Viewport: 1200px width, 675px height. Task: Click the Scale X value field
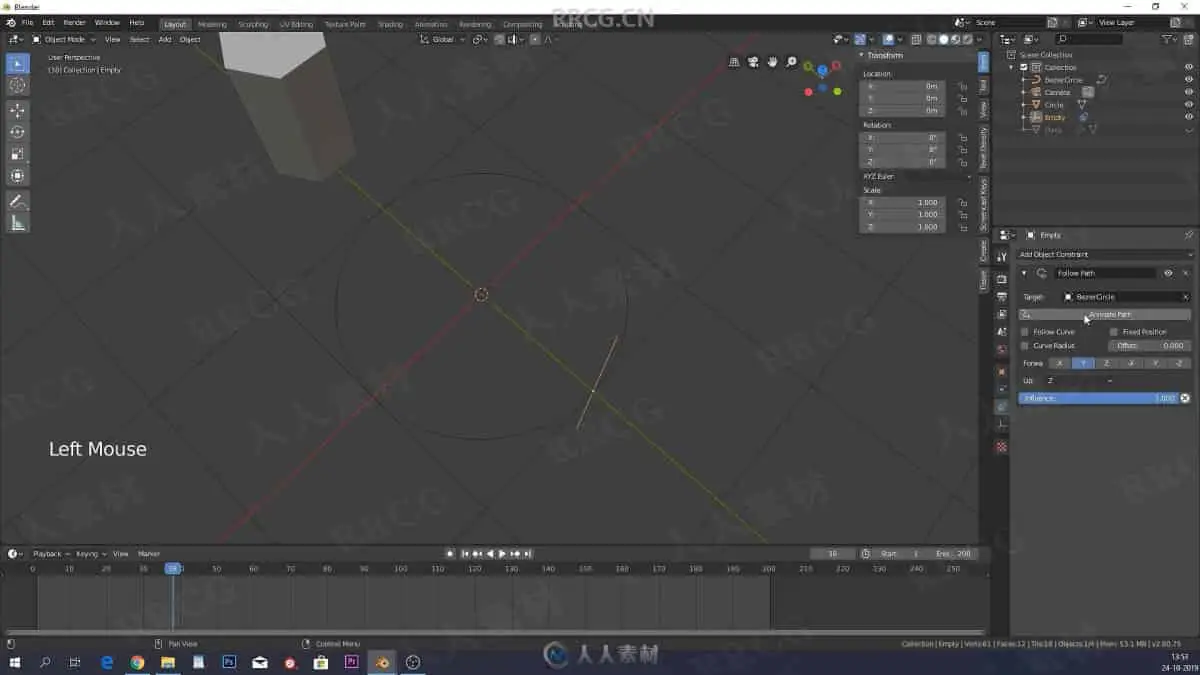coord(903,202)
